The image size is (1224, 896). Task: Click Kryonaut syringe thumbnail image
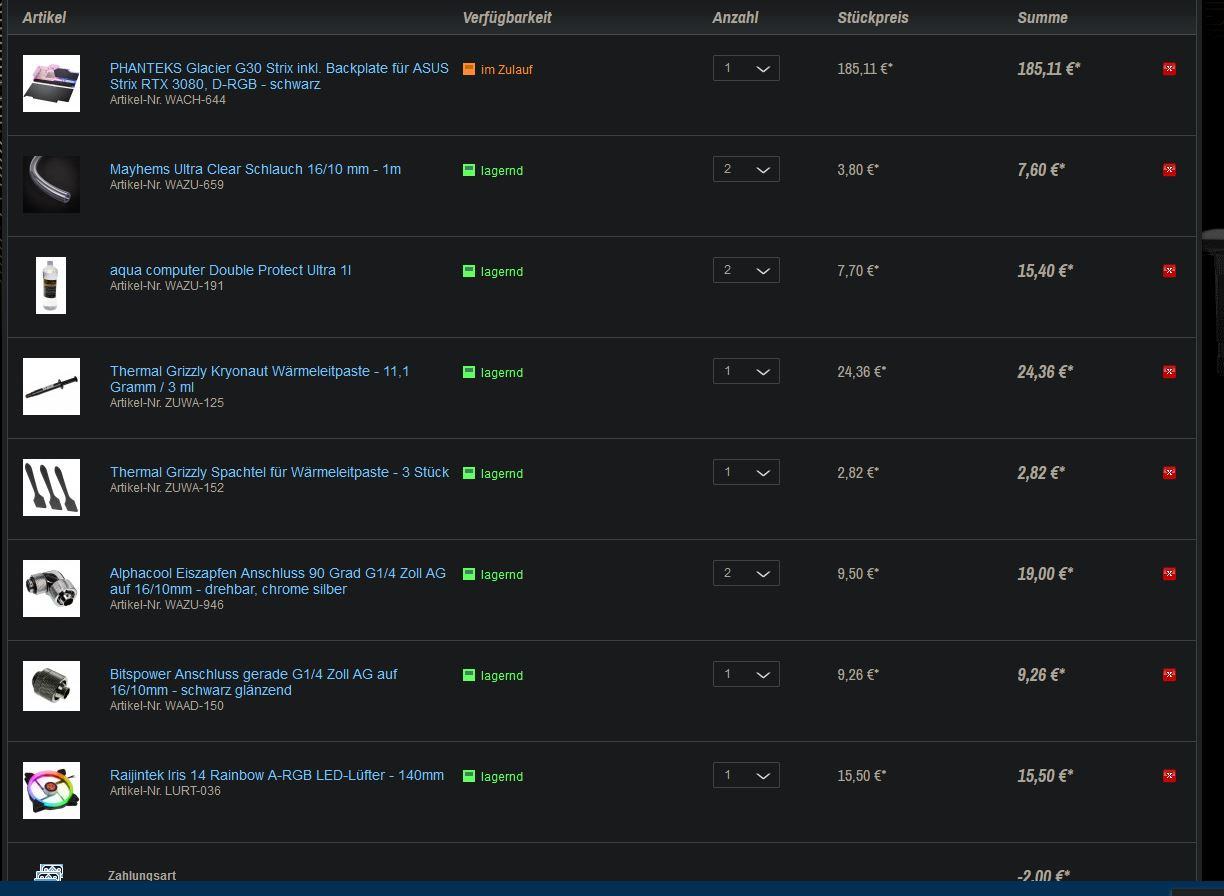(51, 386)
